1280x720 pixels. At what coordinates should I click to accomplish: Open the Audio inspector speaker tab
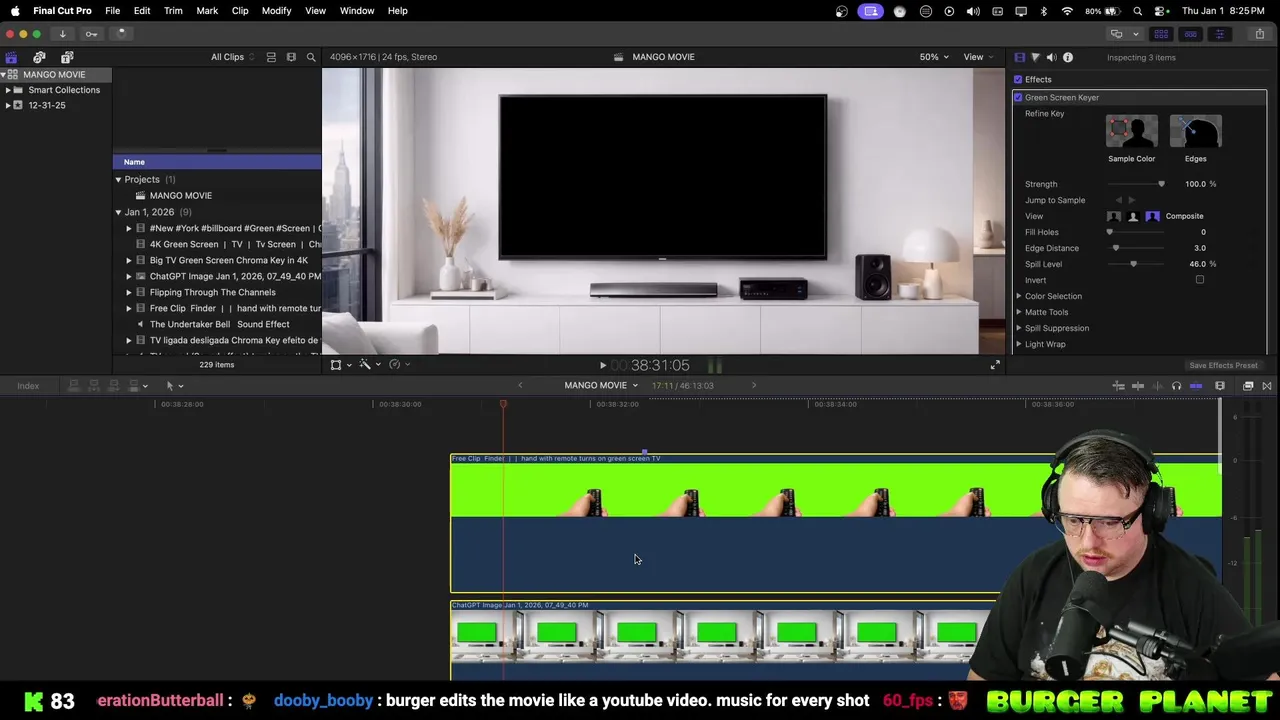1051,57
